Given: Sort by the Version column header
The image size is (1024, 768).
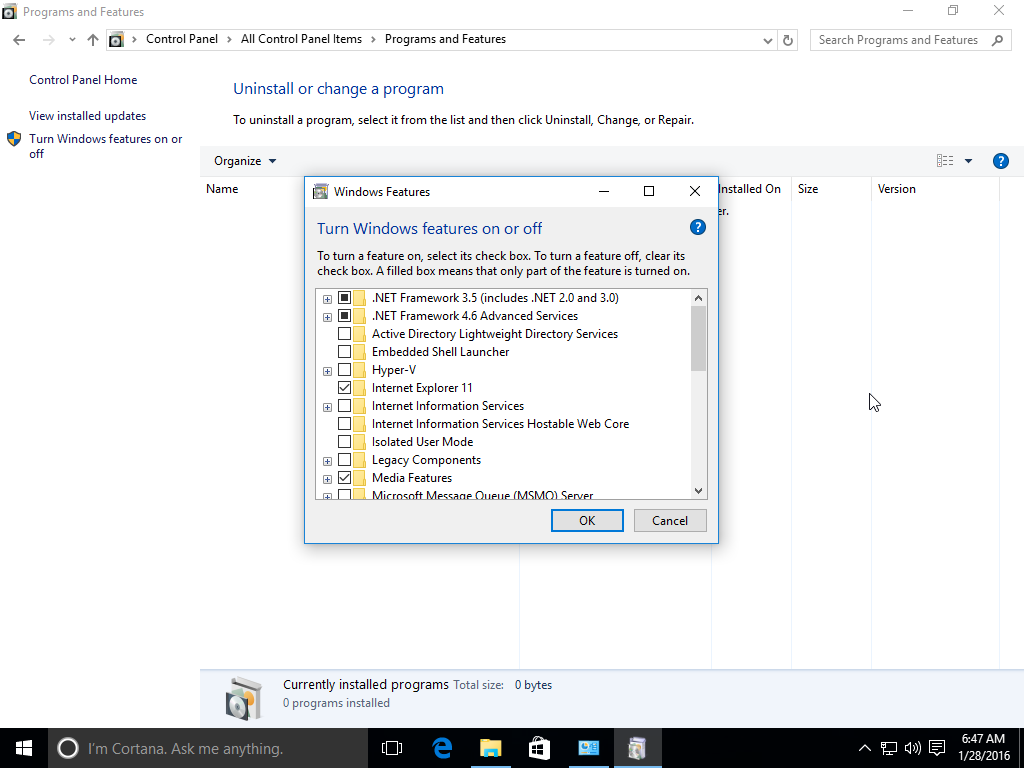Looking at the screenshot, I should click(x=897, y=189).
